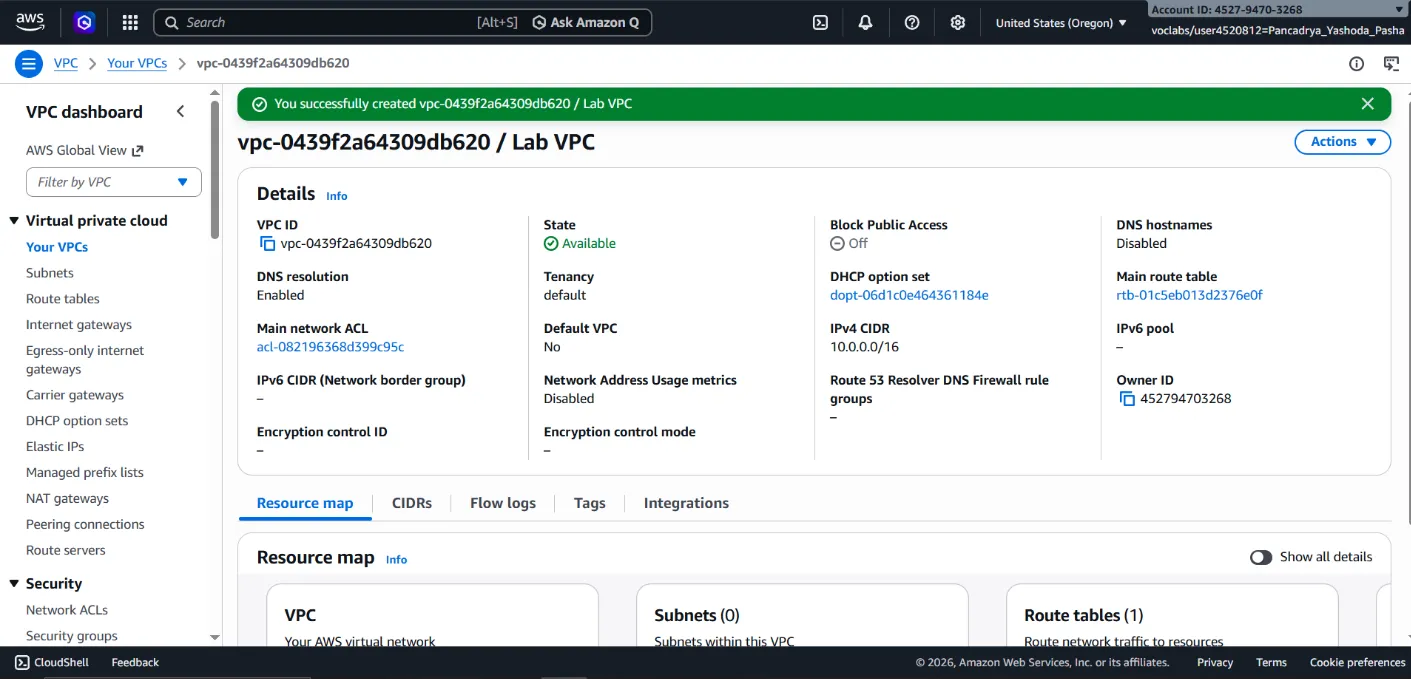Viewport: 1411px width, 679px height.
Task: Toggle the hamburger navigation menu
Action: (28, 63)
